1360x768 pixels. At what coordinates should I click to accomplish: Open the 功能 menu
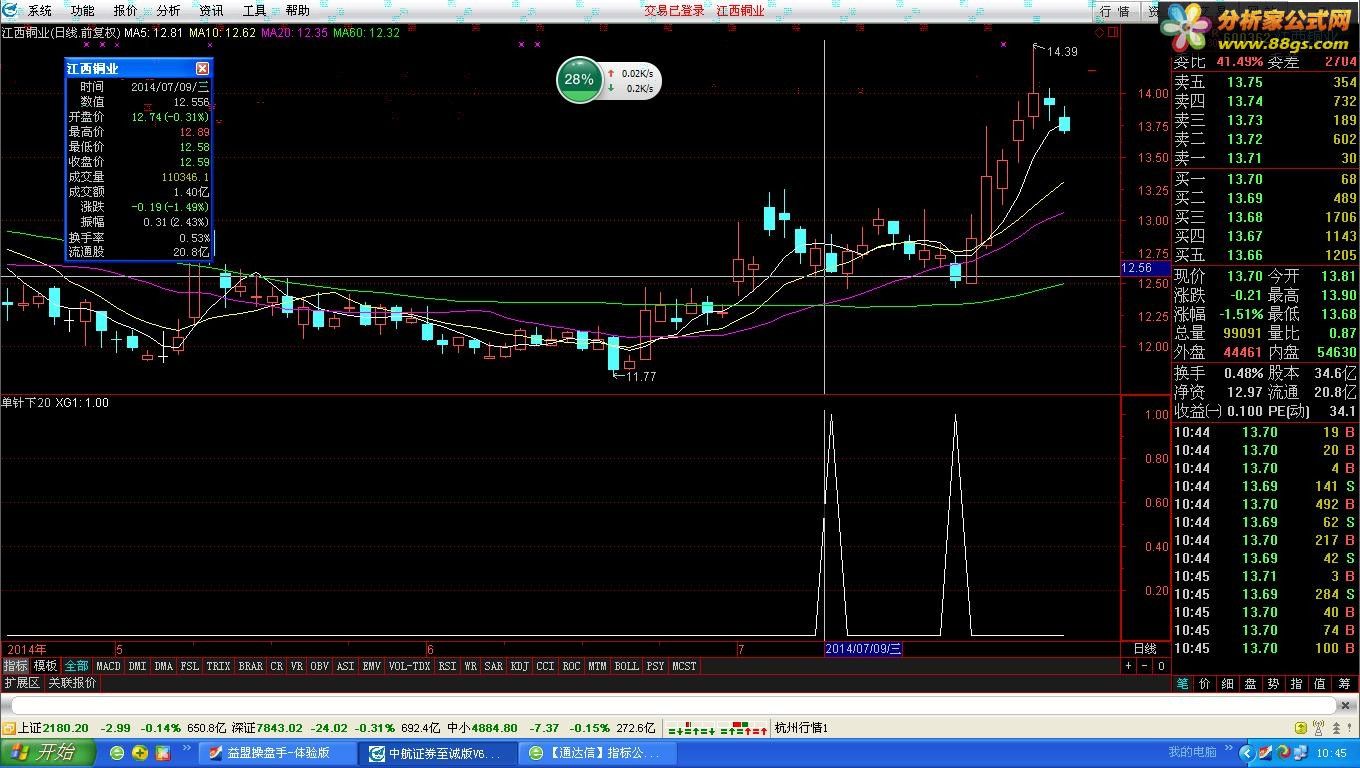[x=83, y=11]
